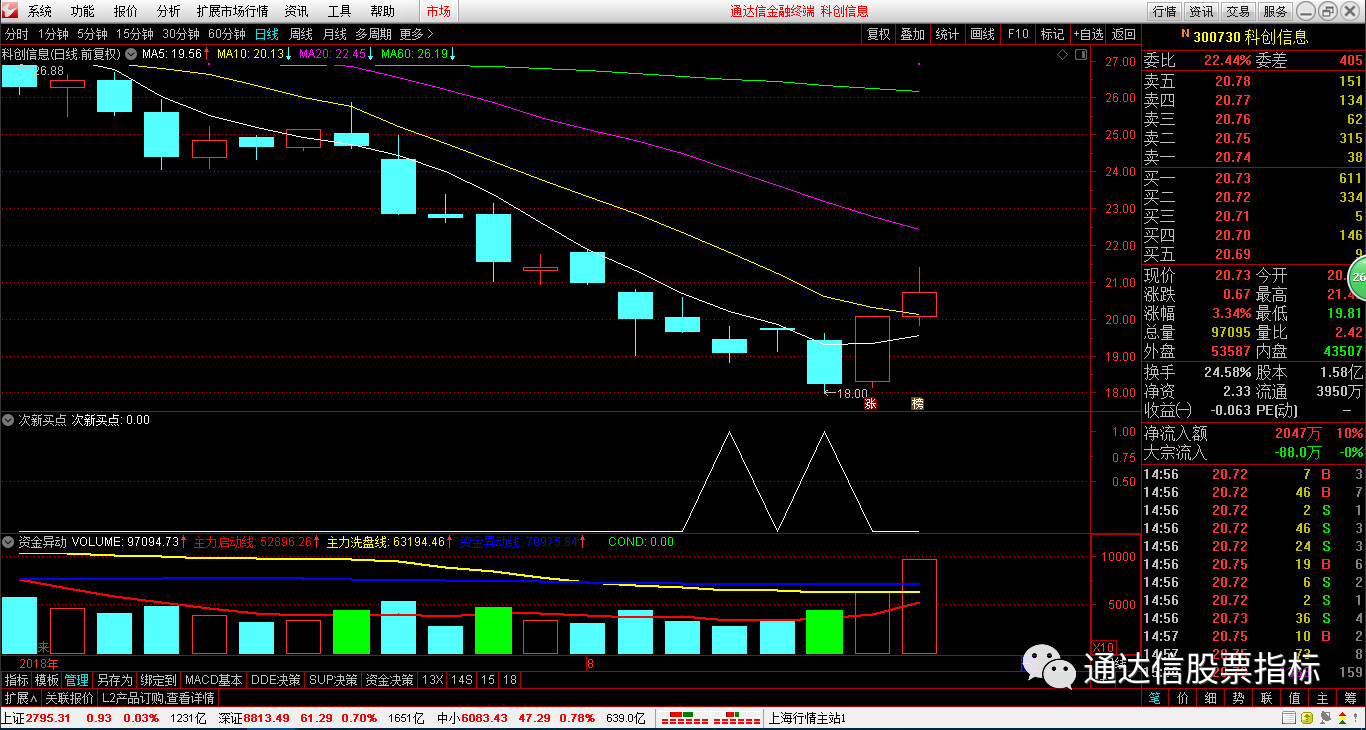
Task: Select the 模板 tab at bottom
Action: pyautogui.click(x=47, y=680)
